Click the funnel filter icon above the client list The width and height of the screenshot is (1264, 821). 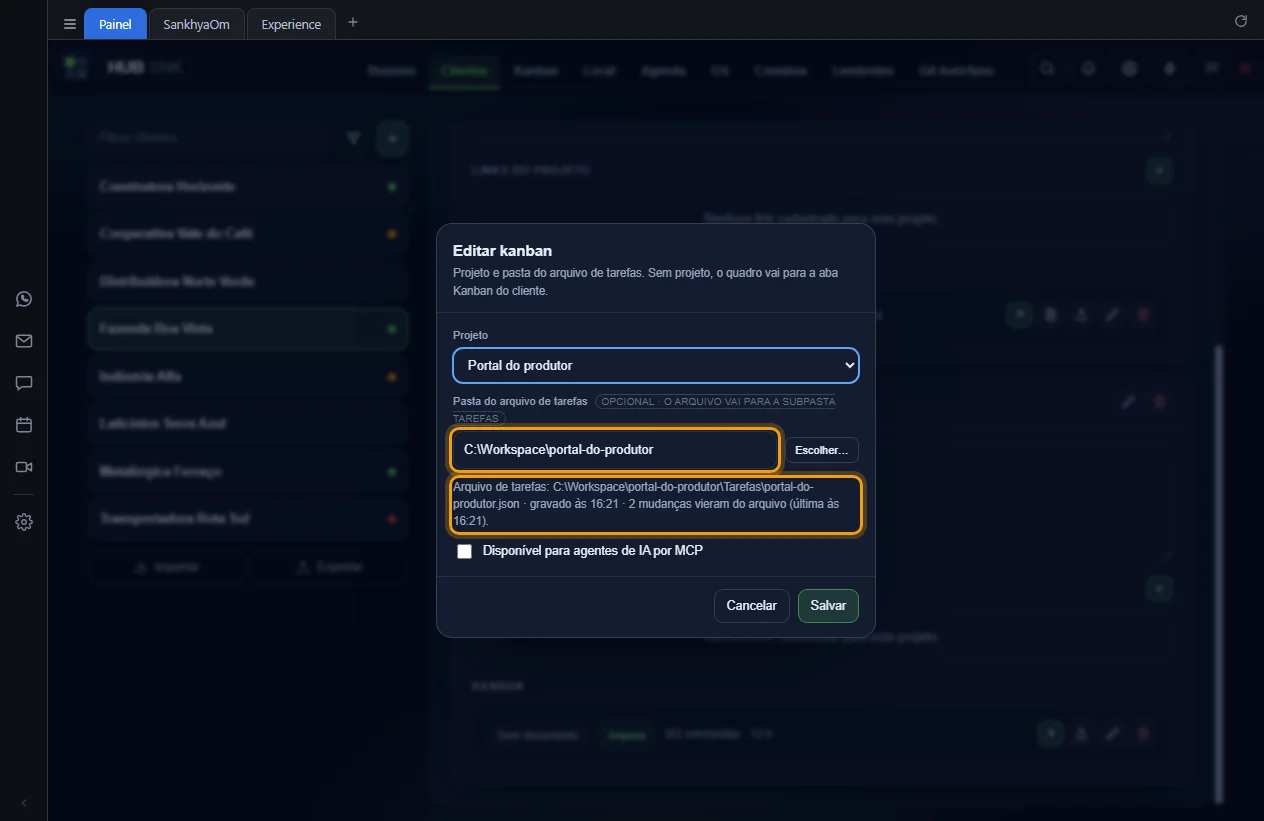pyautogui.click(x=353, y=138)
